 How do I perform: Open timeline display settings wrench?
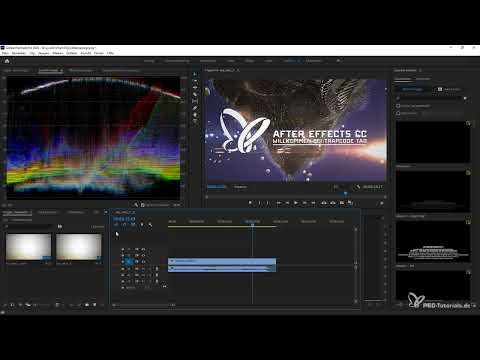point(150,225)
